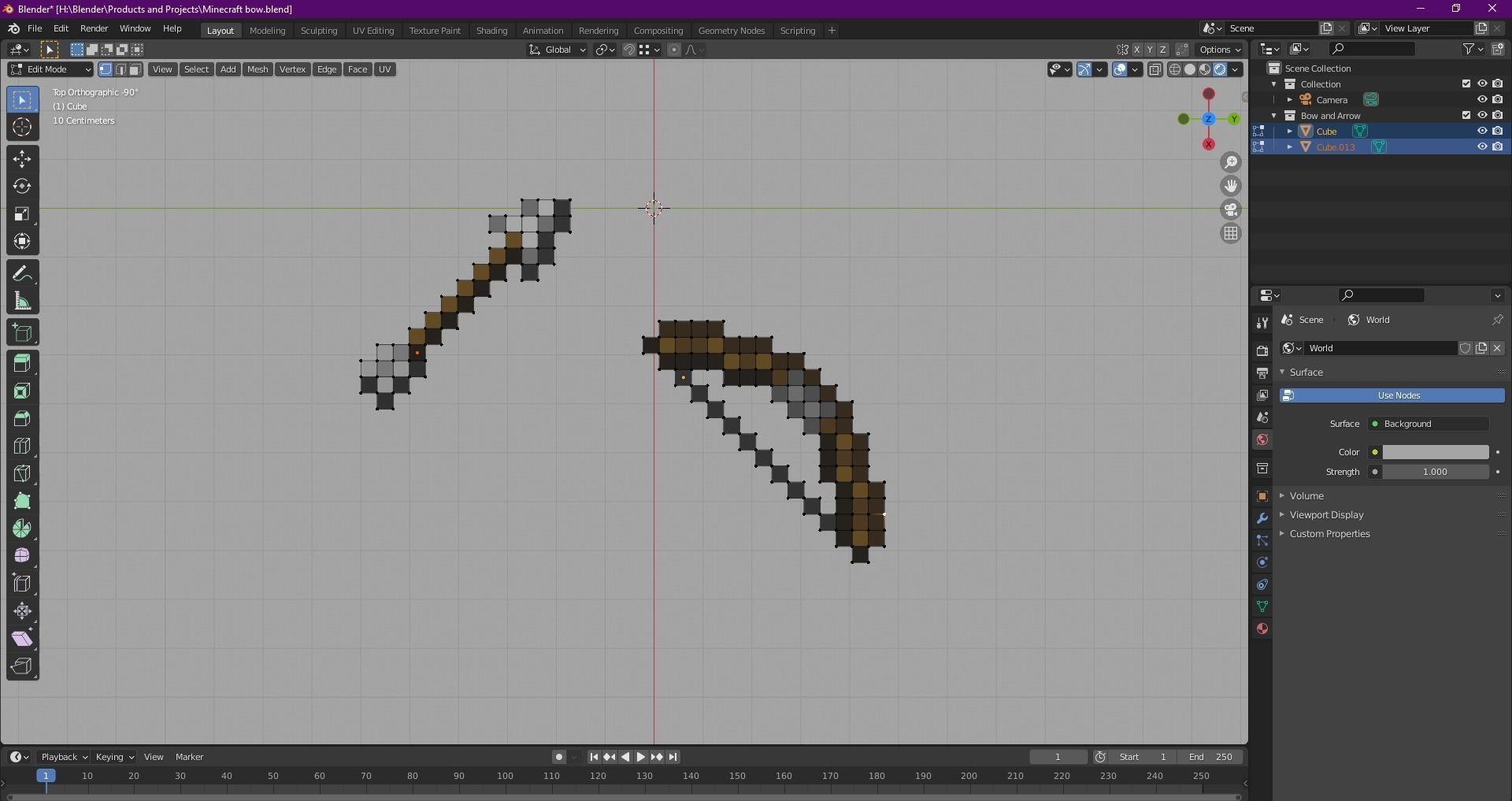Activate the Scale tool

(x=22, y=214)
